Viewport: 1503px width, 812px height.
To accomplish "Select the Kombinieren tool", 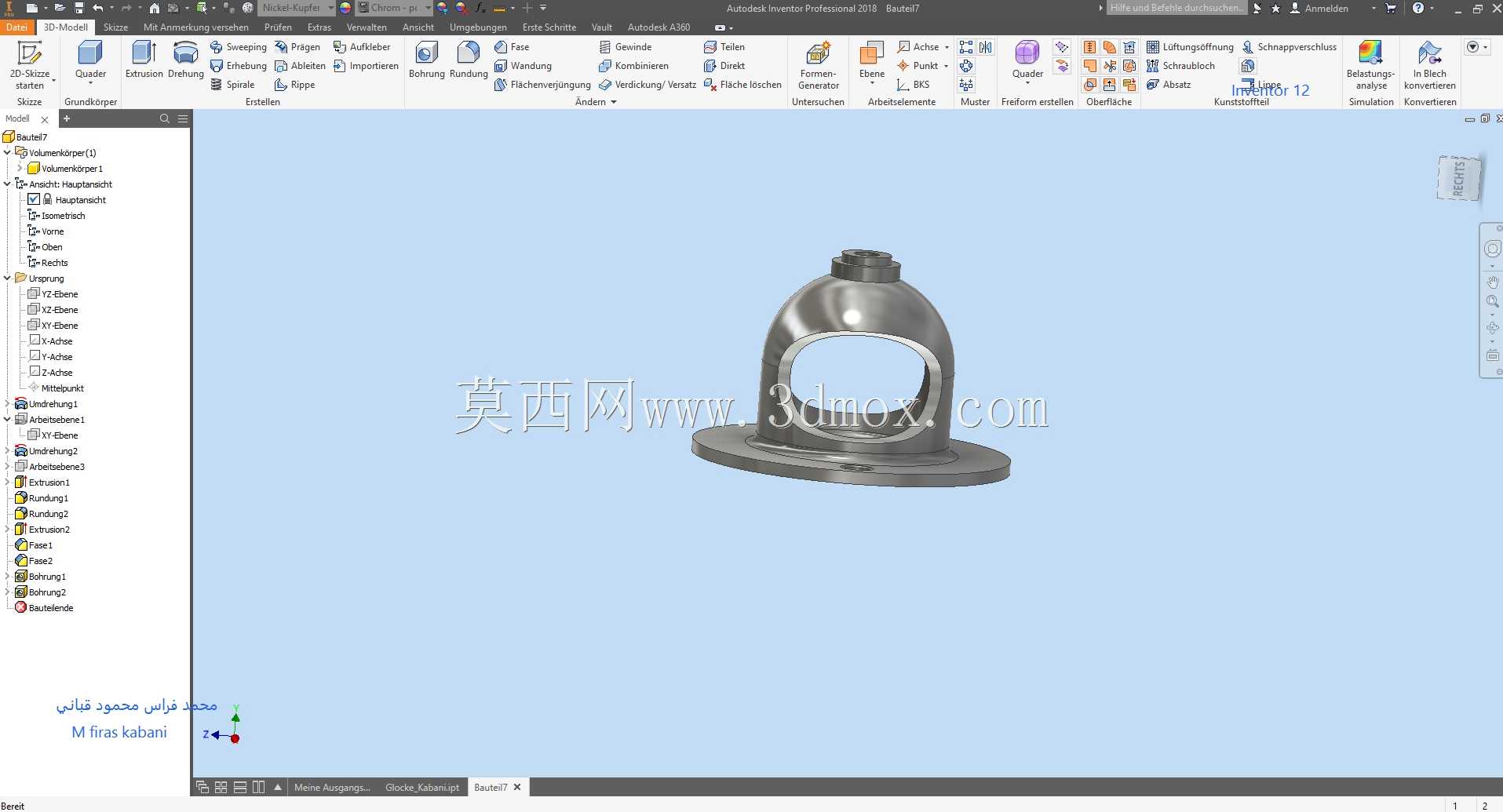I will [633, 66].
